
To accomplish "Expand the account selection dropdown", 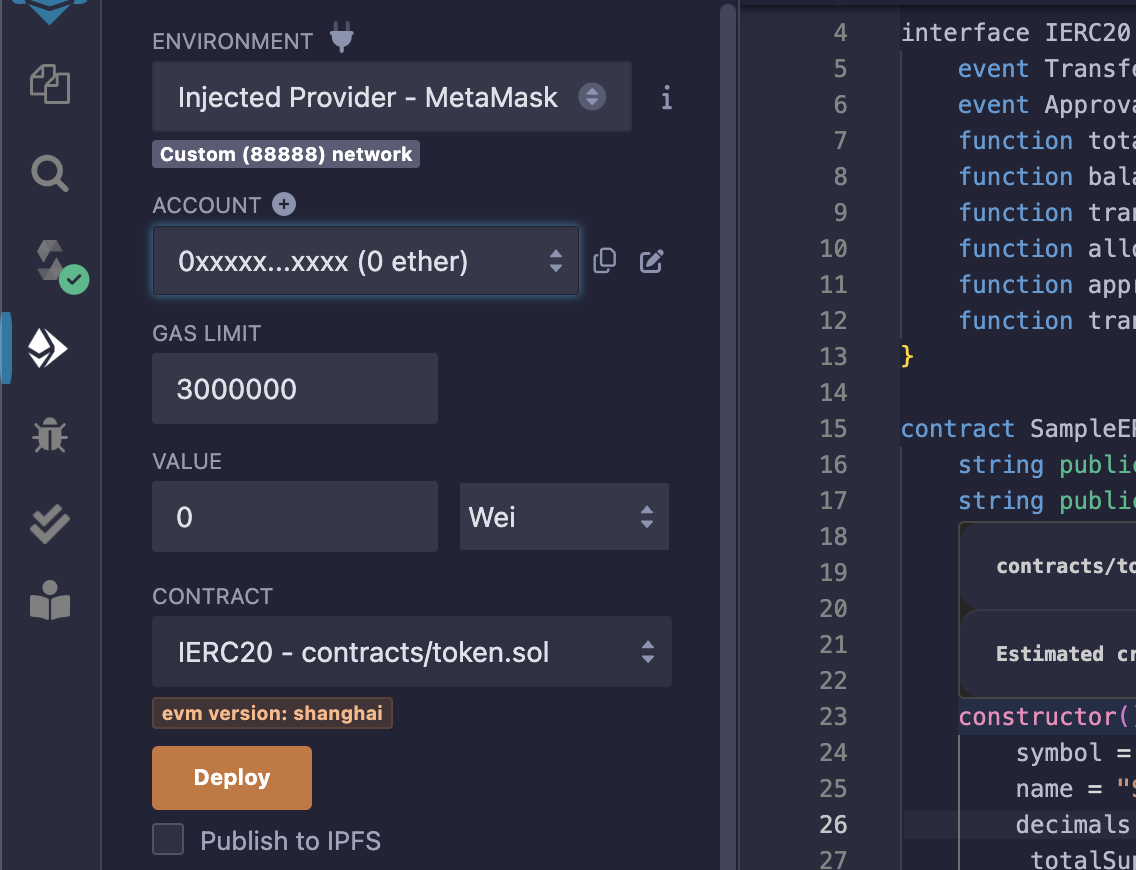I will pyautogui.click(x=365, y=261).
